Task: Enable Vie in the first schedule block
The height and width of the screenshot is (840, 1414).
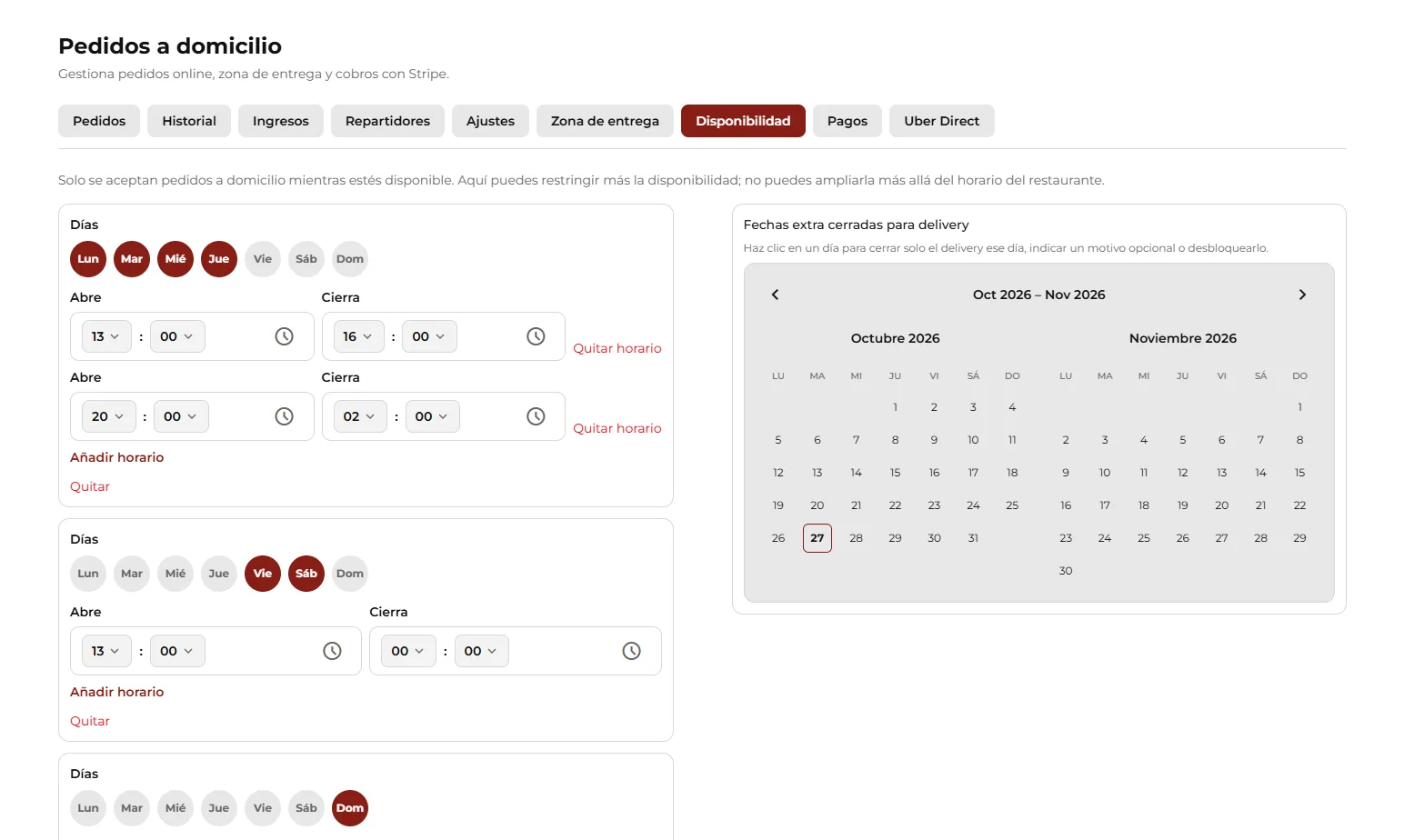Action: click(263, 259)
